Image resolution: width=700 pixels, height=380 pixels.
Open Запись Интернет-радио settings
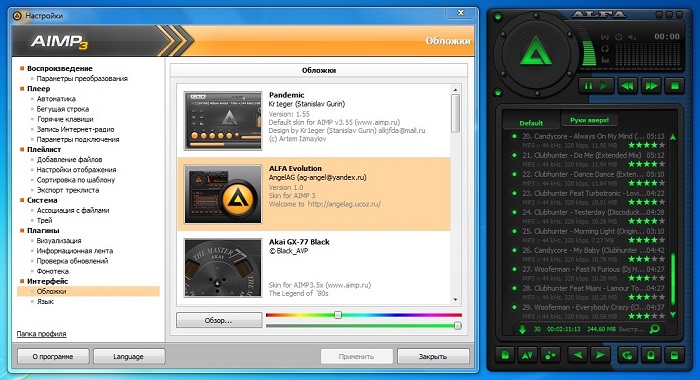(75, 129)
